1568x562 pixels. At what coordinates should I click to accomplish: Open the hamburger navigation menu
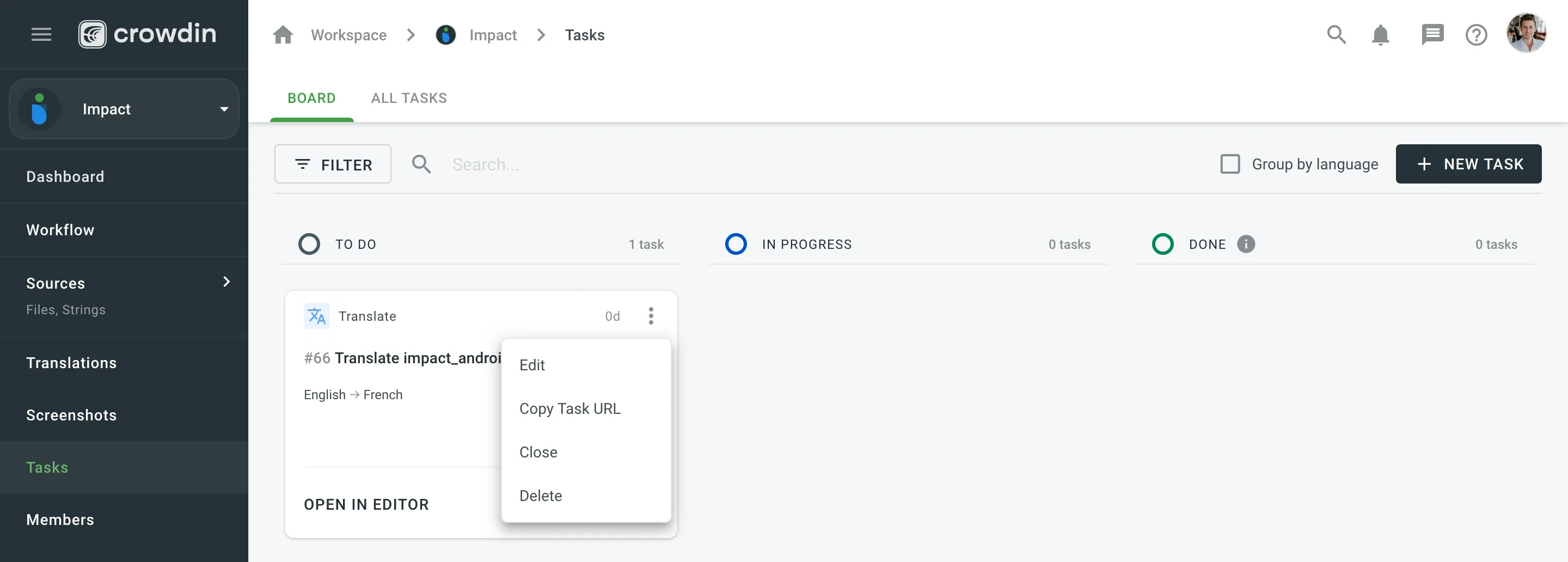tap(41, 35)
